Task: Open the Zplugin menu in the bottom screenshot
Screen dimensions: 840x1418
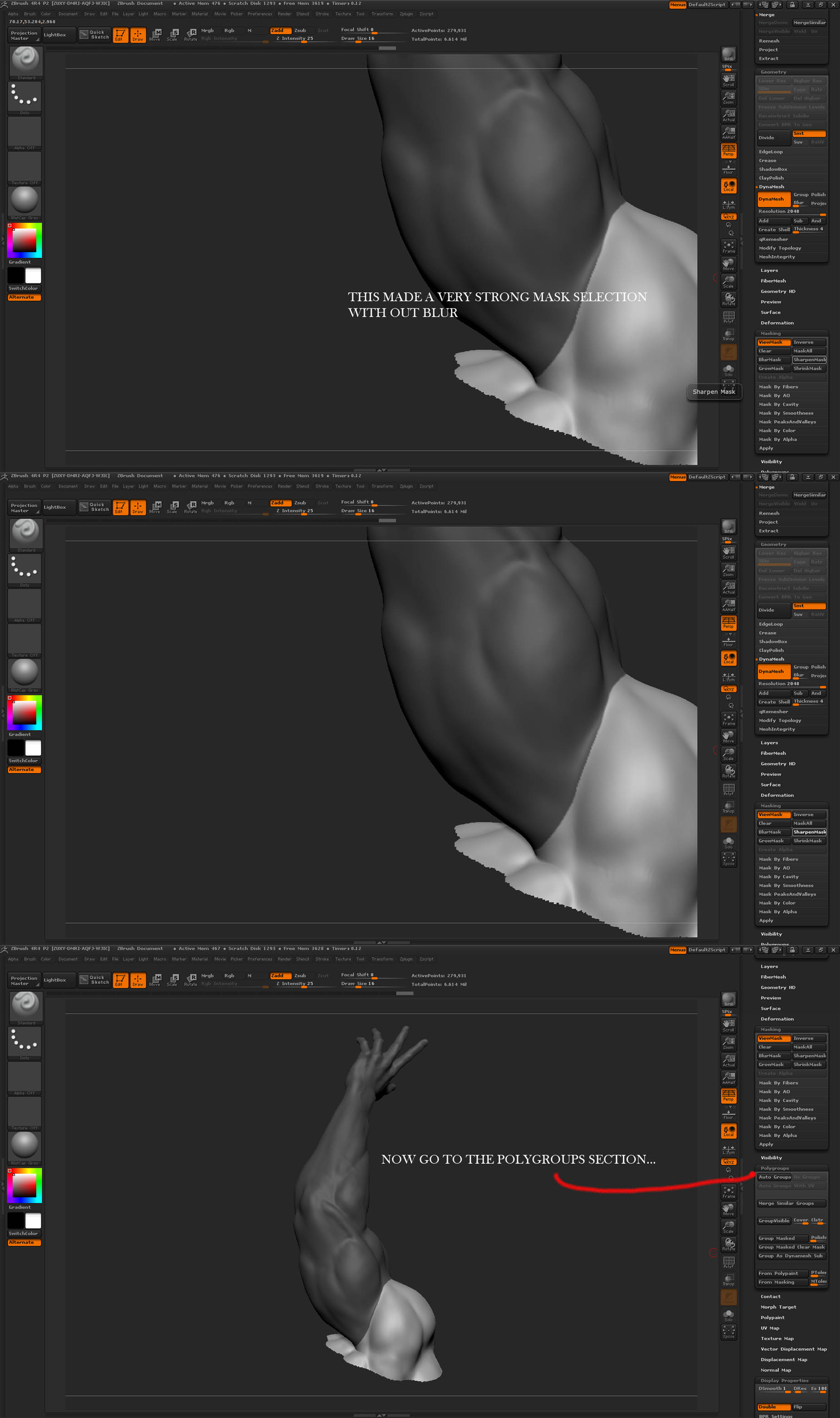Action: point(406,959)
